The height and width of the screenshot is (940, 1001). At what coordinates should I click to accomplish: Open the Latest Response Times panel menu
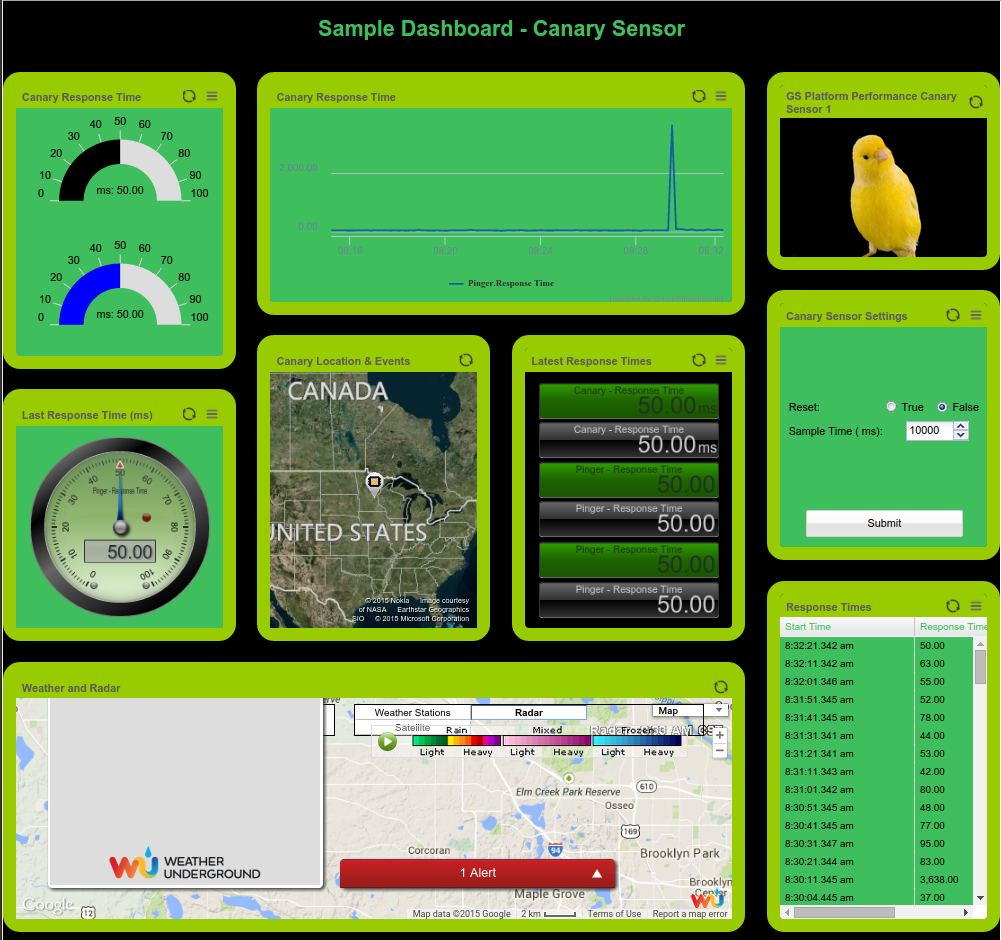[722, 360]
